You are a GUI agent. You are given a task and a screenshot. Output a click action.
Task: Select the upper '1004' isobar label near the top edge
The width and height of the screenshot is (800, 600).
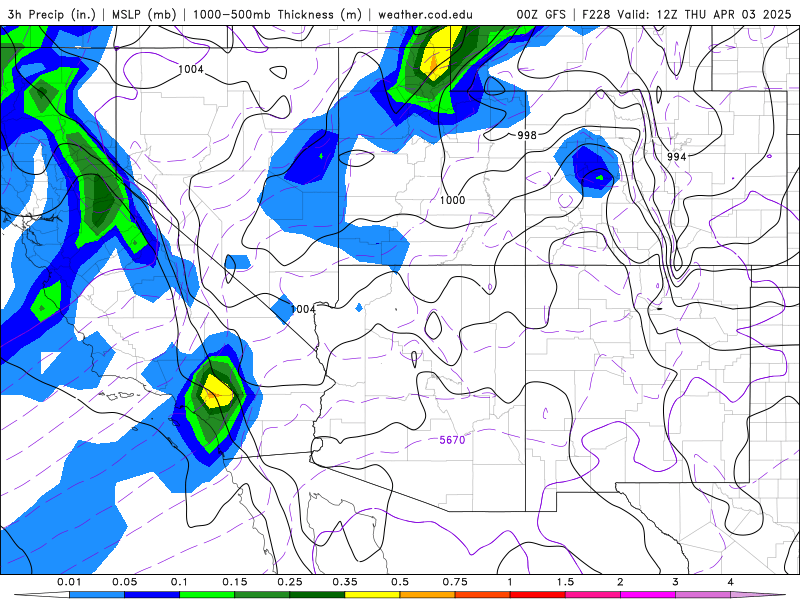(191, 69)
